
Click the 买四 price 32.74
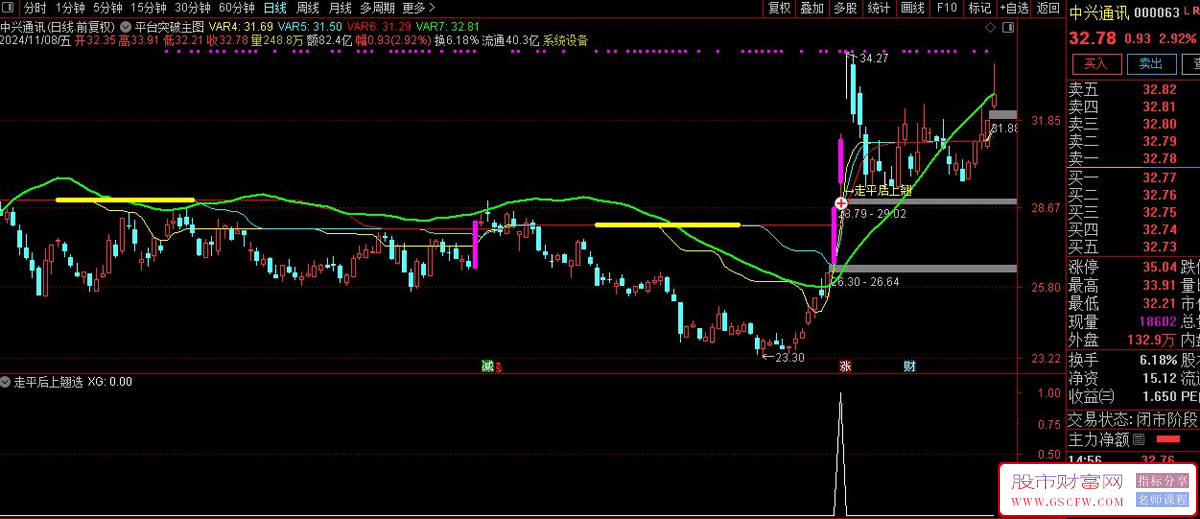1158,228
